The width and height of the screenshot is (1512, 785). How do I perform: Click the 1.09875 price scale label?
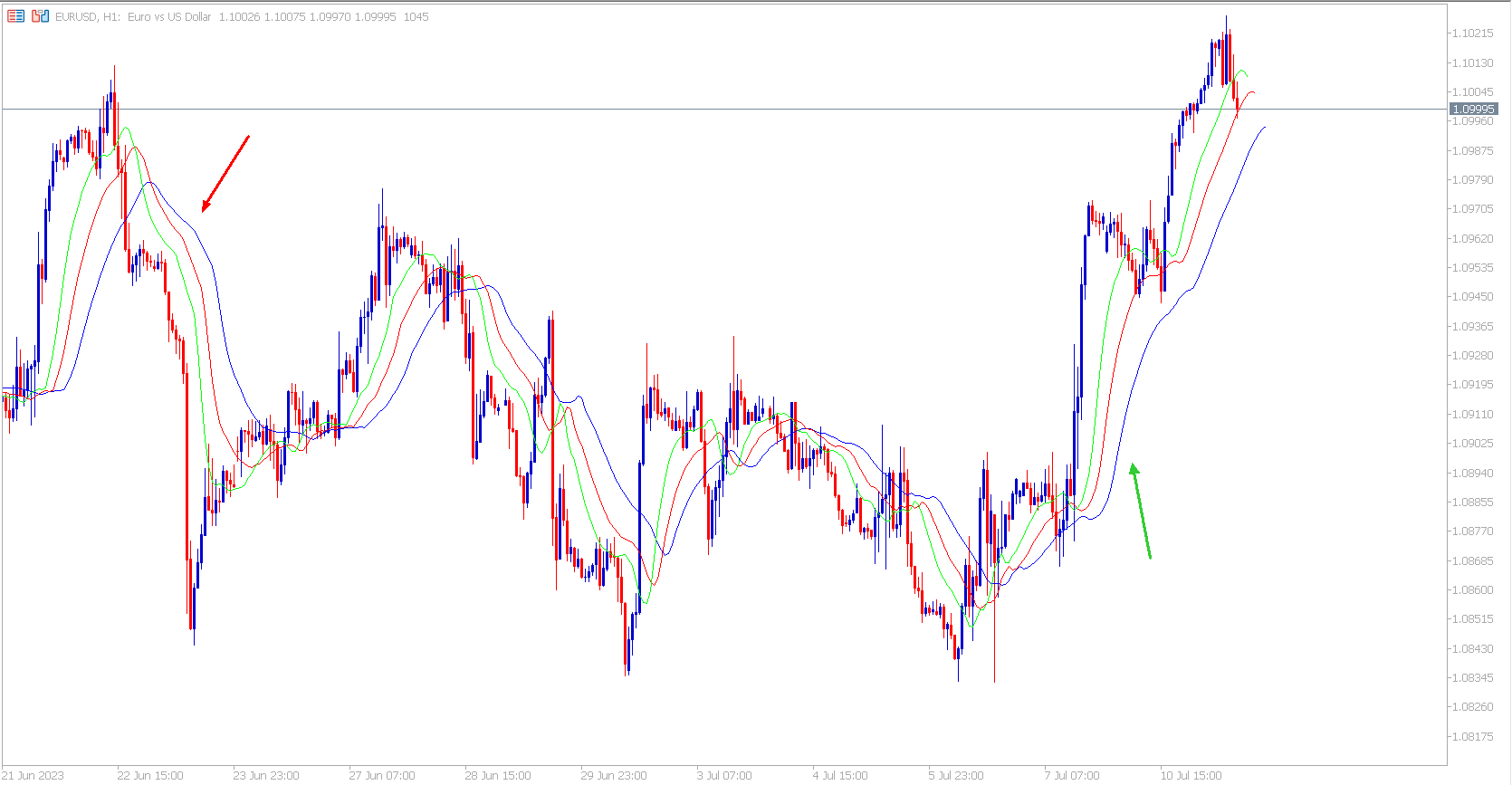(x=1473, y=151)
